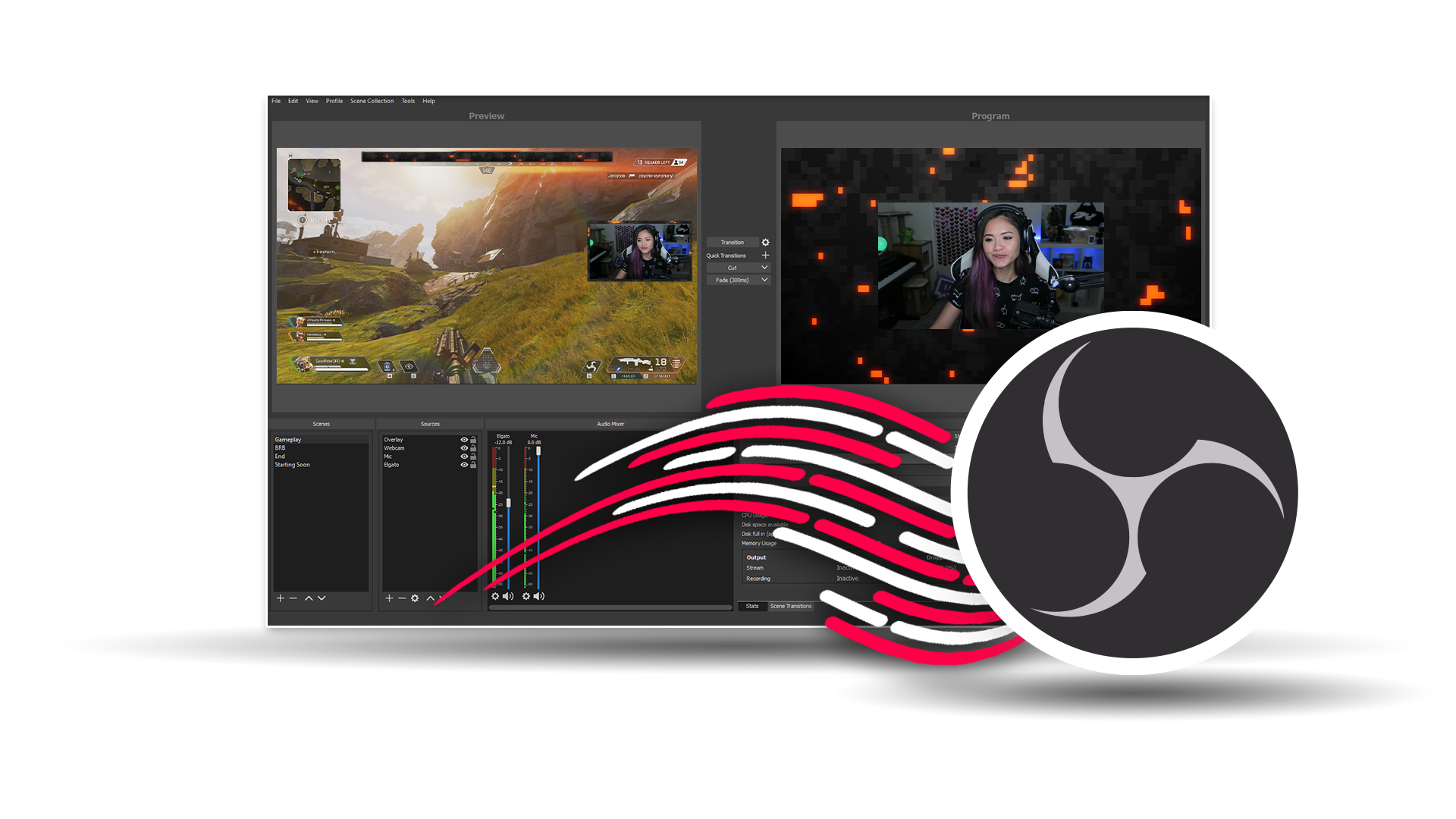The height and width of the screenshot is (819, 1456).
Task: Open the Tools menu
Action: point(408,101)
